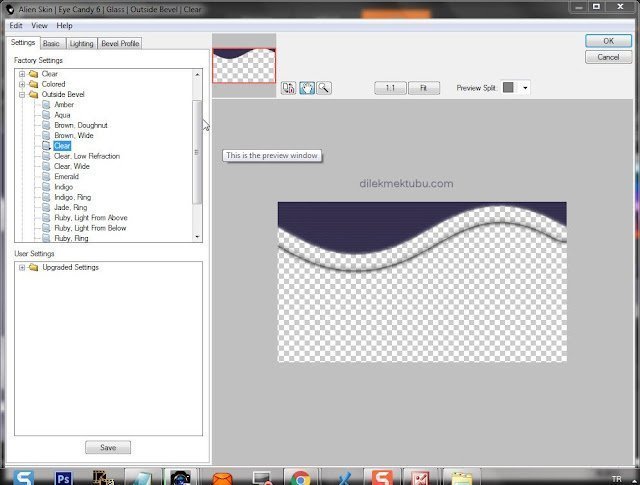This screenshot has width=640, height=485.
Task: Click the Preview Split gray swatch
Action: [508, 88]
